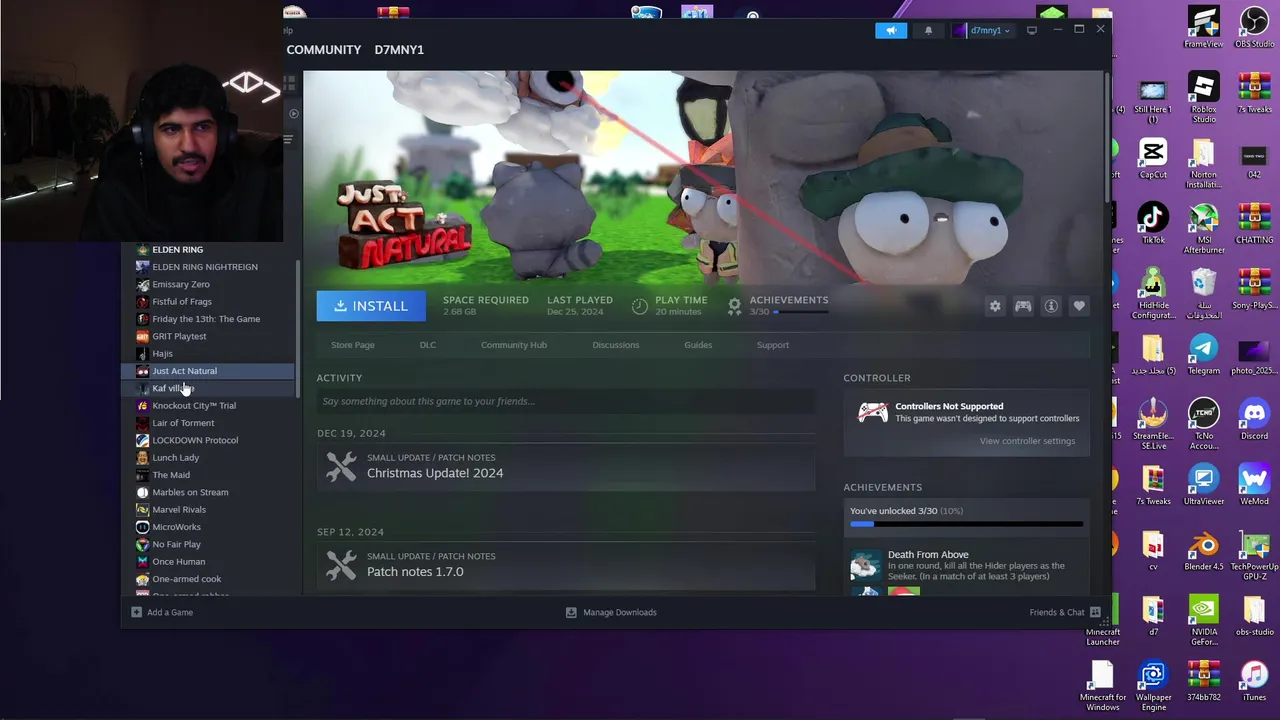Open the Support tab
The height and width of the screenshot is (720, 1280).
[773, 345]
